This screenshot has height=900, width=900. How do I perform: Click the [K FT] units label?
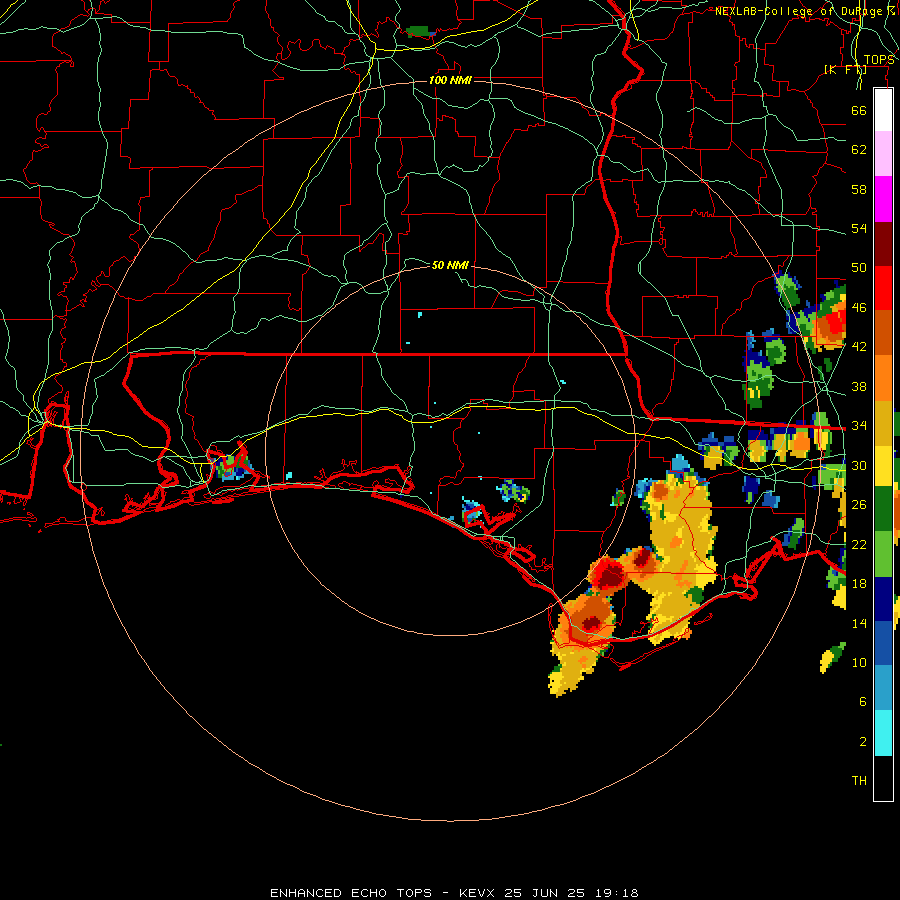tap(845, 69)
